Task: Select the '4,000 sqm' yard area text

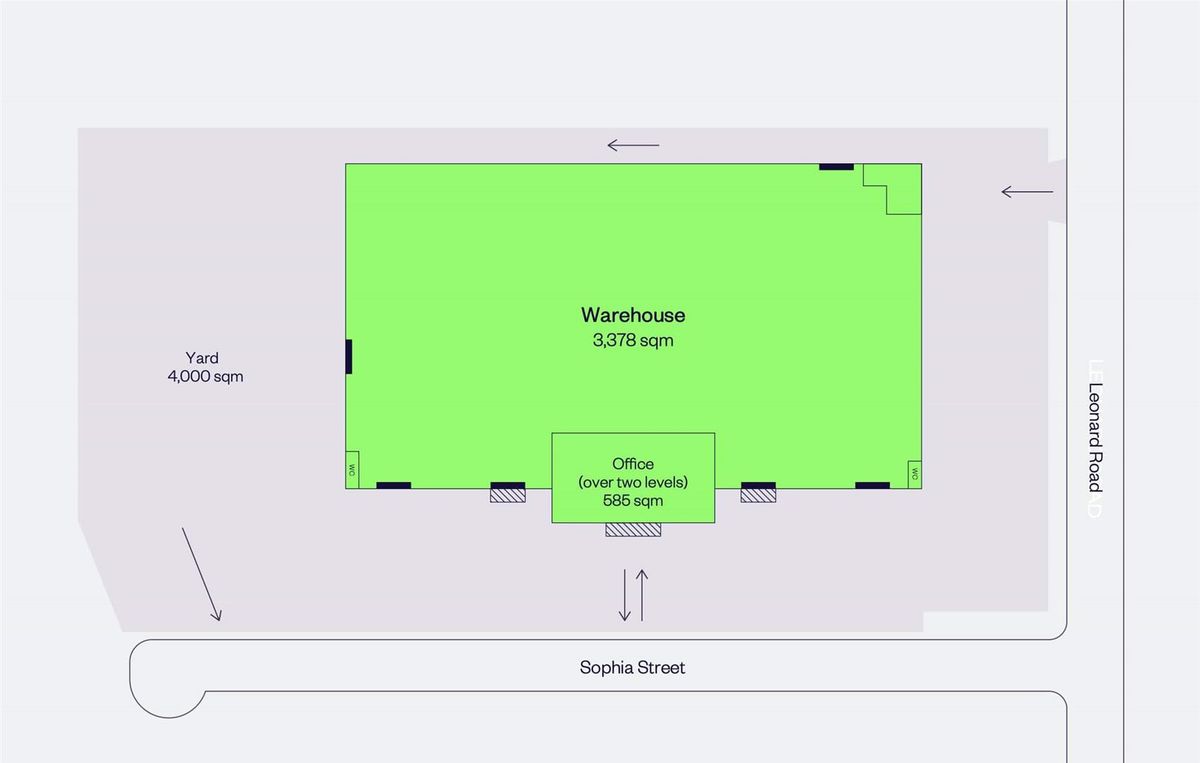Action: 206,377
